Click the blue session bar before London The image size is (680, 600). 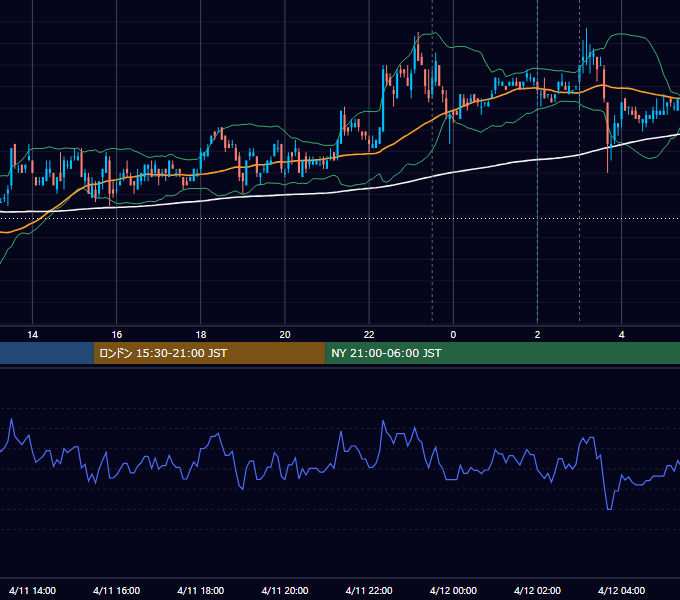pos(47,353)
